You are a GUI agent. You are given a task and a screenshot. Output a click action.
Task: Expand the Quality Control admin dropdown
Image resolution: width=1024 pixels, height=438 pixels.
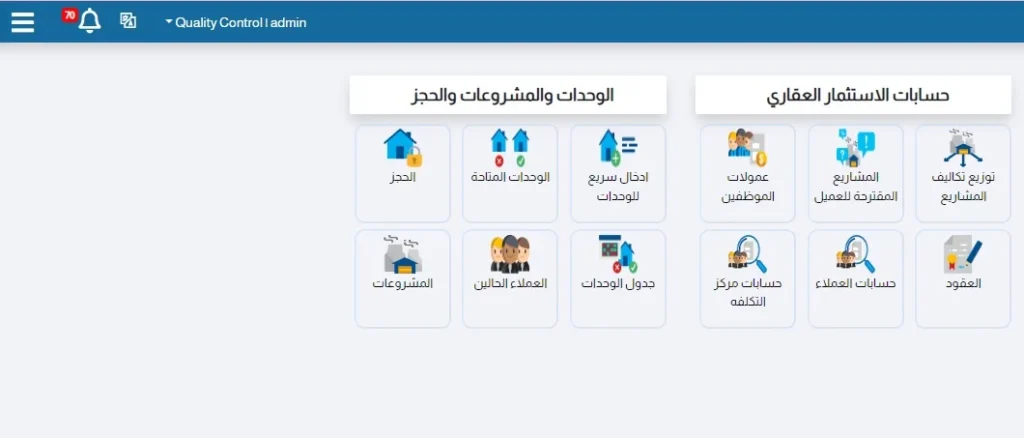pos(236,22)
